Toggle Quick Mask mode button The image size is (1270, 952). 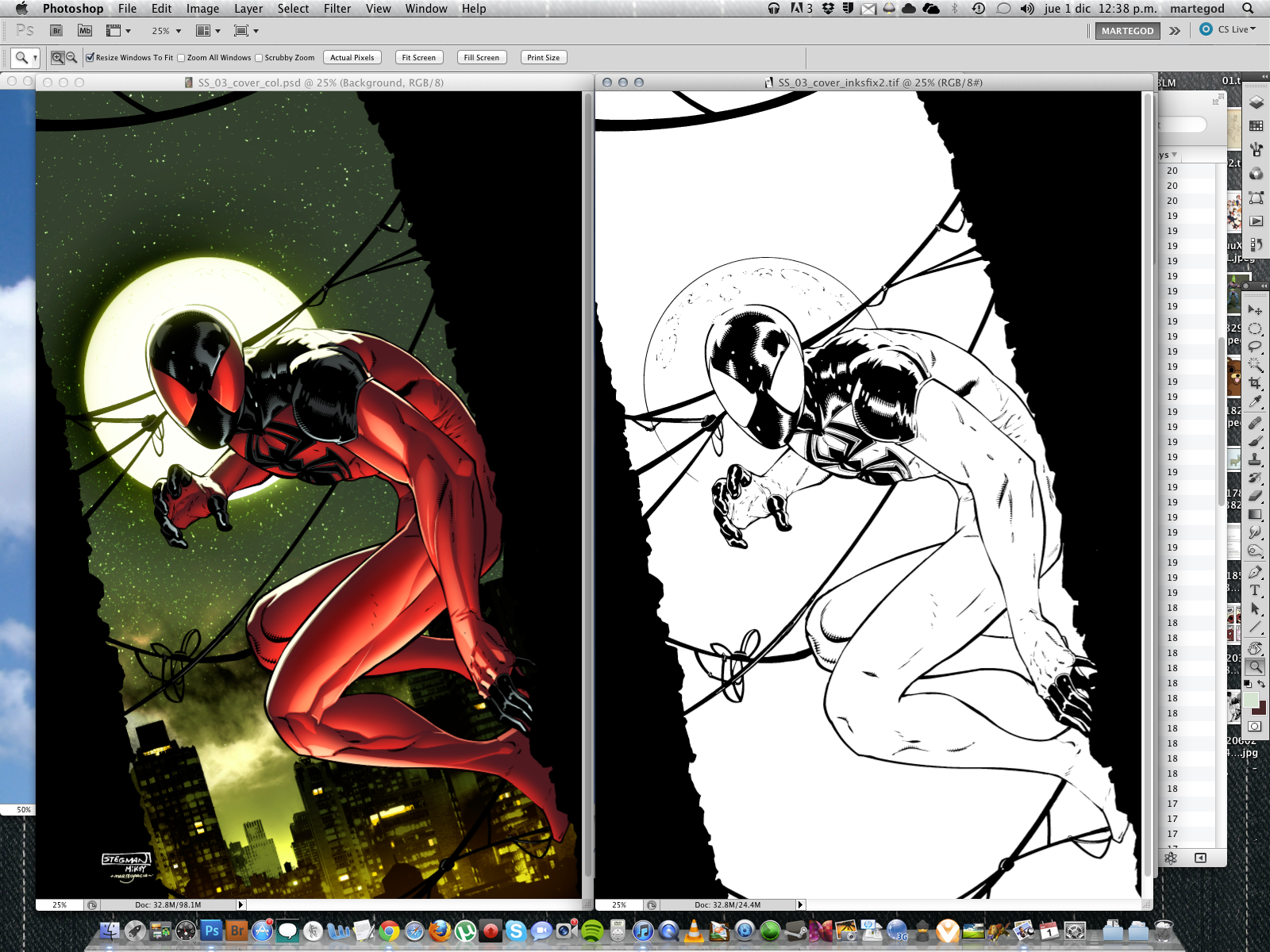[1254, 726]
